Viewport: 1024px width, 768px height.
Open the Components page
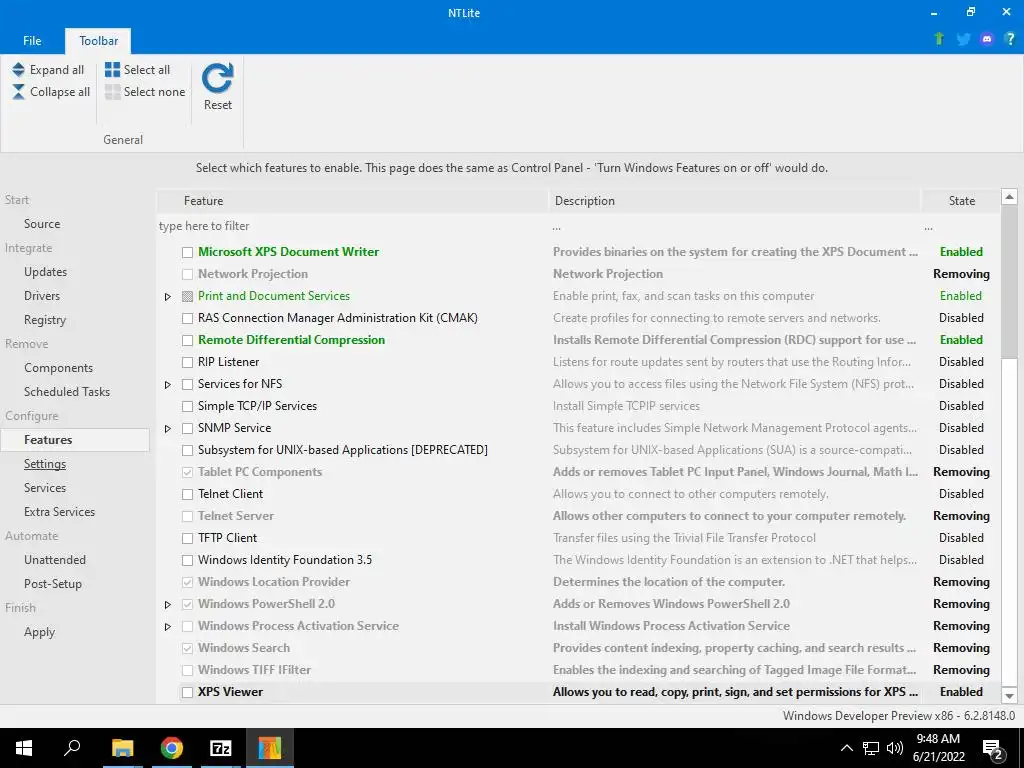tap(59, 368)
